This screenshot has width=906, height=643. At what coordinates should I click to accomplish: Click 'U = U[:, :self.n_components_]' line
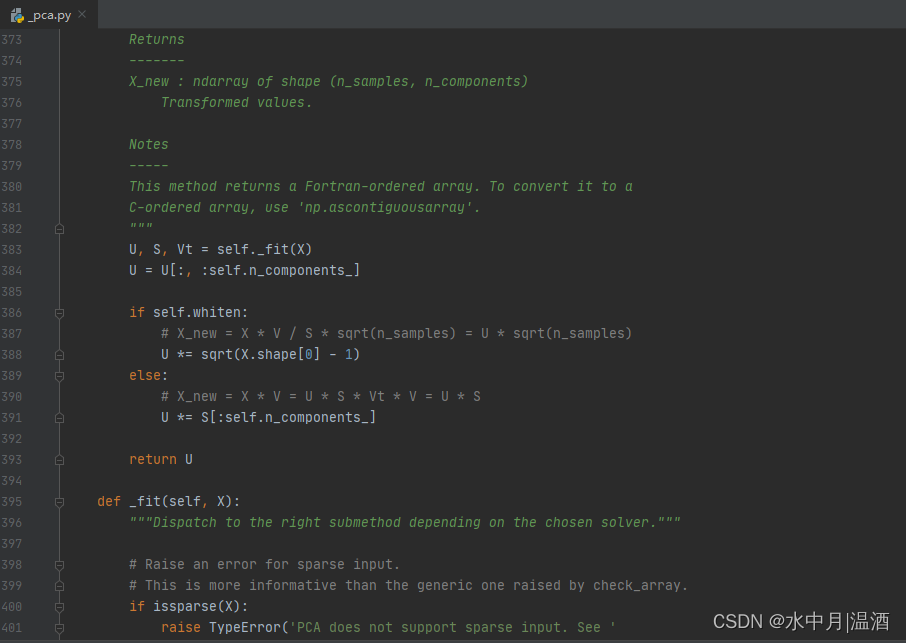(244, 270)
